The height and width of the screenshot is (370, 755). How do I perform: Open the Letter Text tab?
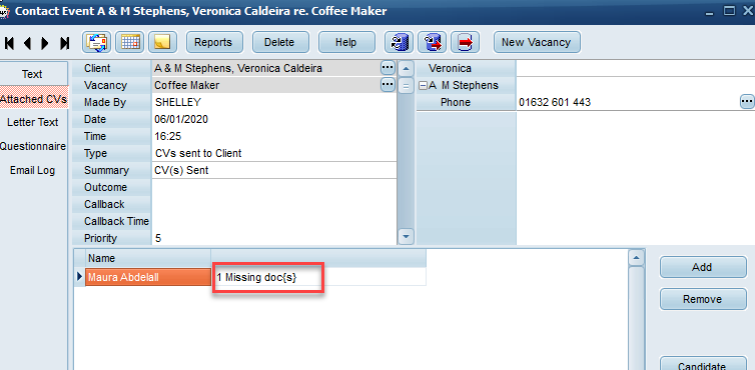coord(32,122)
